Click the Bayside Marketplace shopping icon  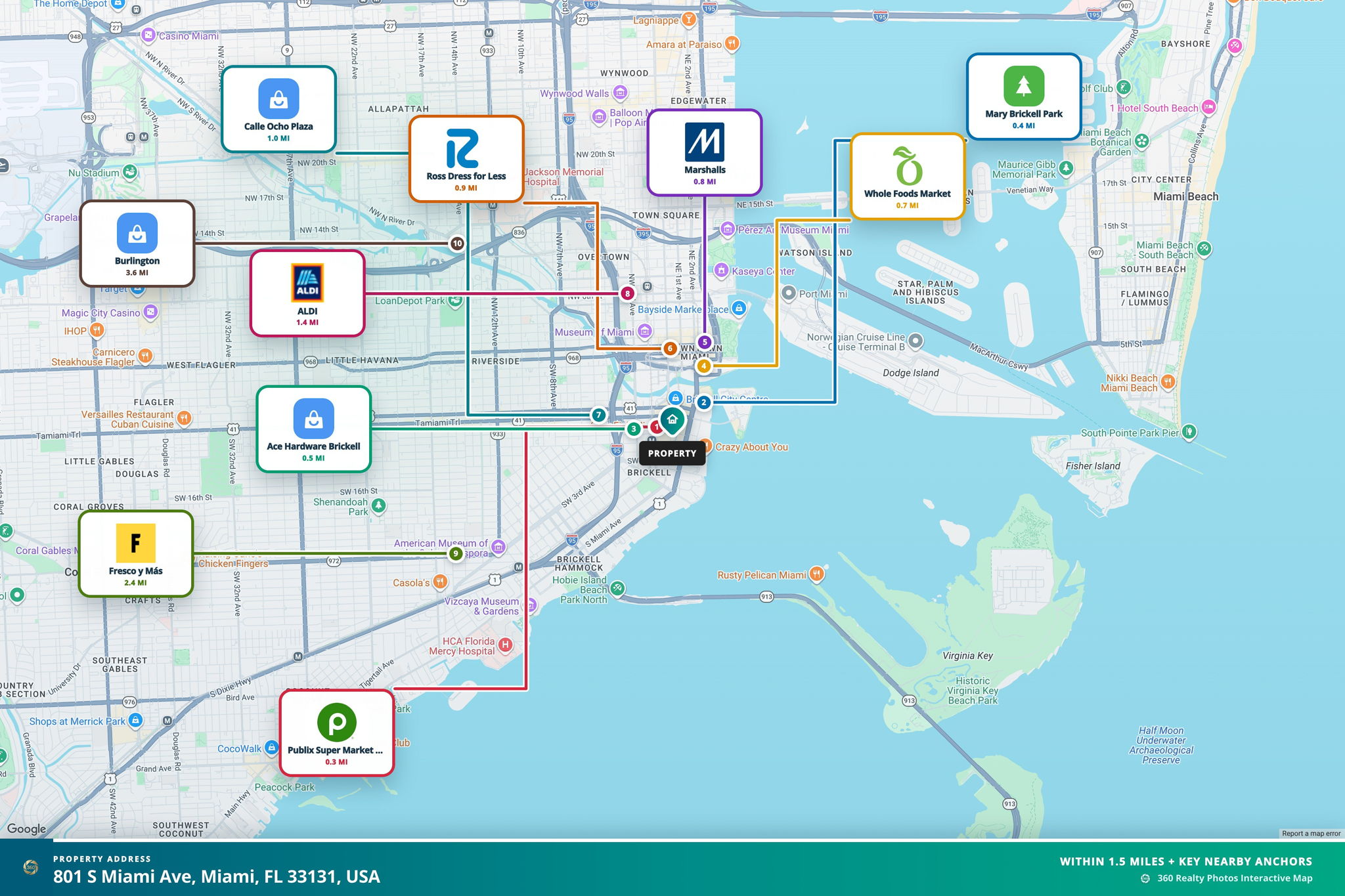tap(739, 308)
